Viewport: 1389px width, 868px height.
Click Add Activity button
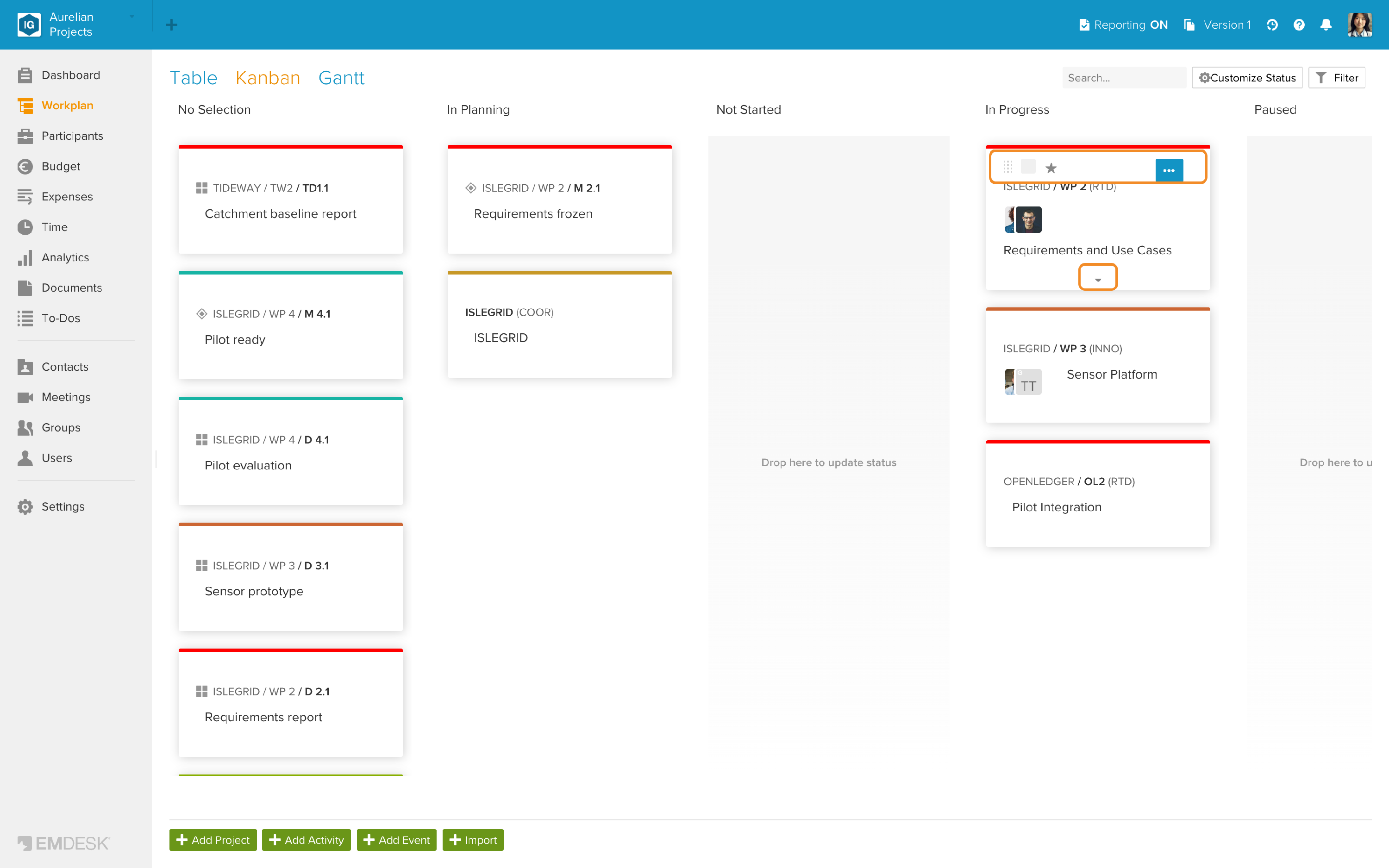click(307, 840)
